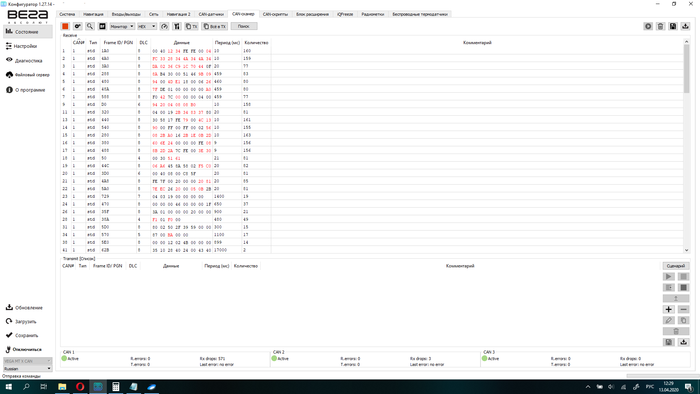Click the Поиск button
Viewport: 700px width, 394px height.
tap(244, 26)
